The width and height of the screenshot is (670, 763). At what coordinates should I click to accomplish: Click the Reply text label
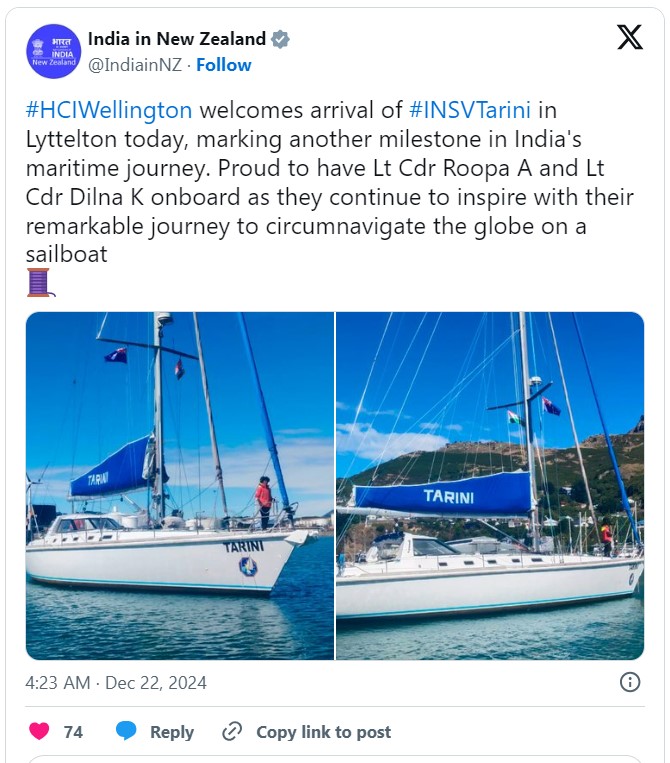click(x=171, y=732)
